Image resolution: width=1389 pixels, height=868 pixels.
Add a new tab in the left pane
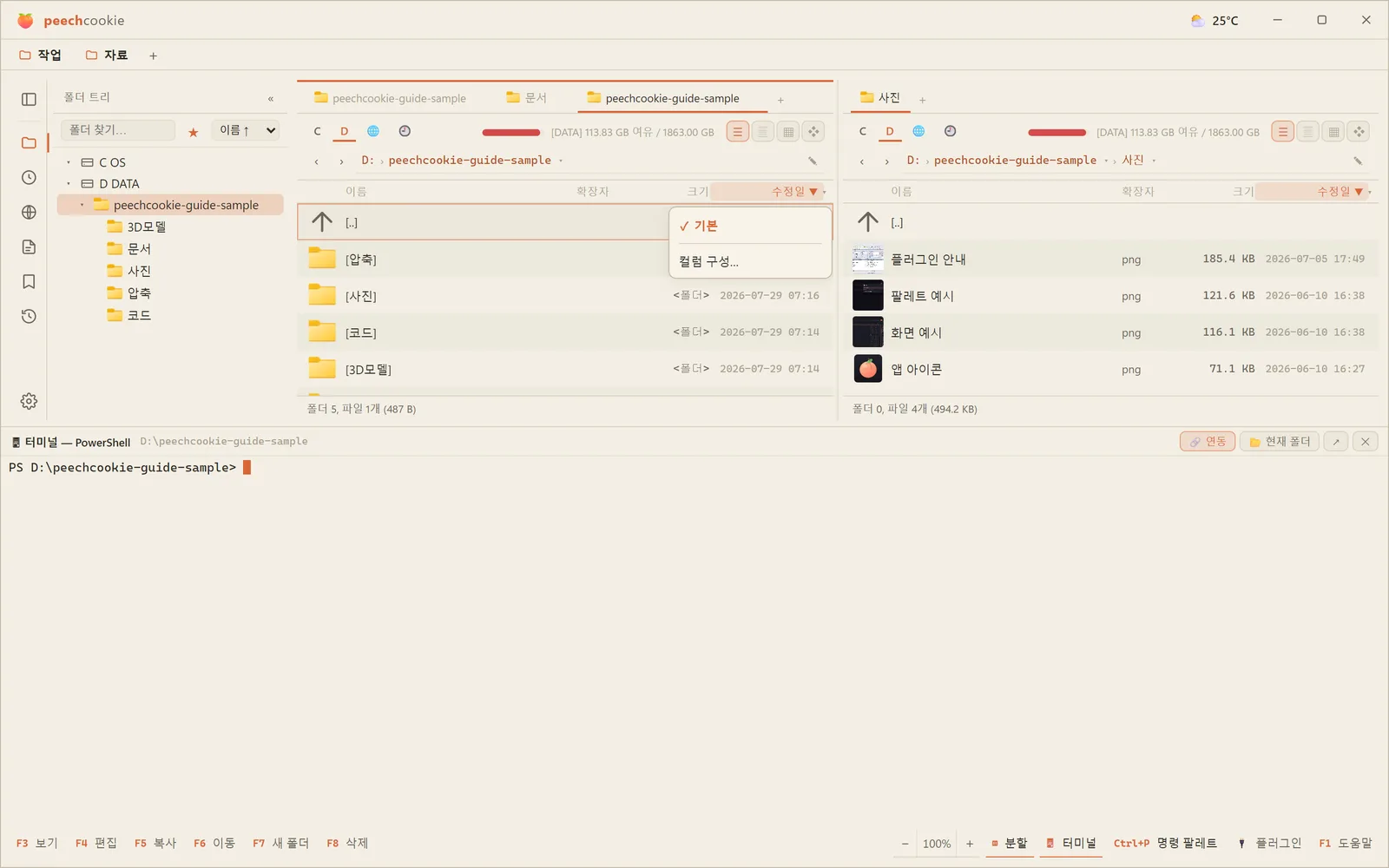pyautogui.click(x=780, y=100)
